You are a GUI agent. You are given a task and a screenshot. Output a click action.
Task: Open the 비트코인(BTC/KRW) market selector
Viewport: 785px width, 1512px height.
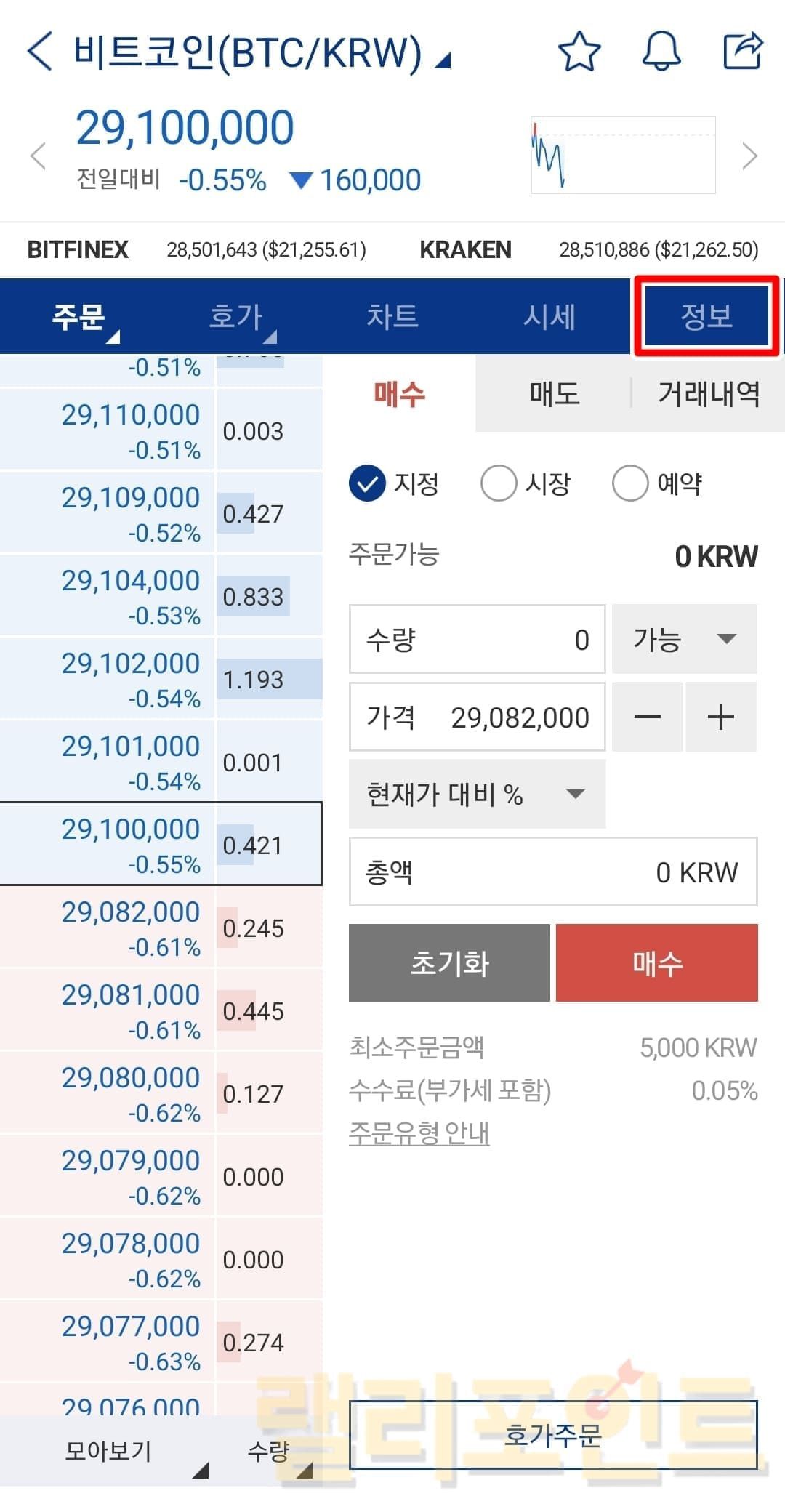[262, 53]
